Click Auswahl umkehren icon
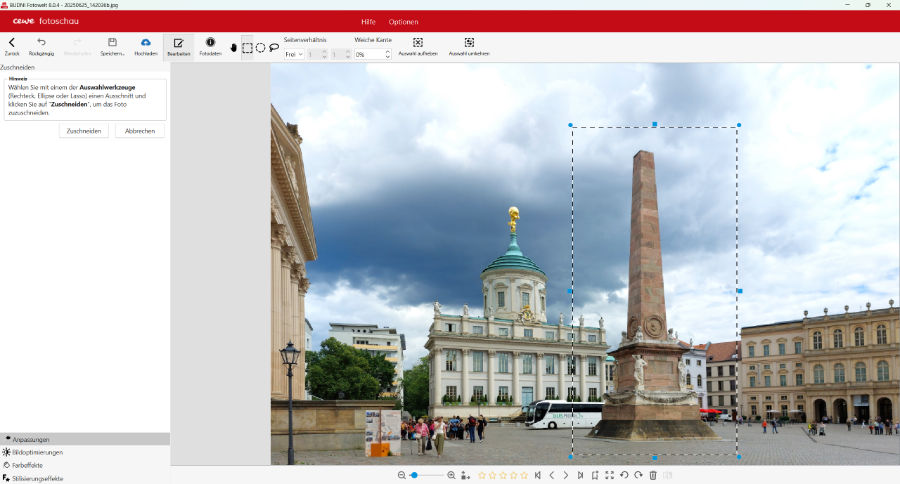Screen dimensions: 900x484 coord(469,43)
